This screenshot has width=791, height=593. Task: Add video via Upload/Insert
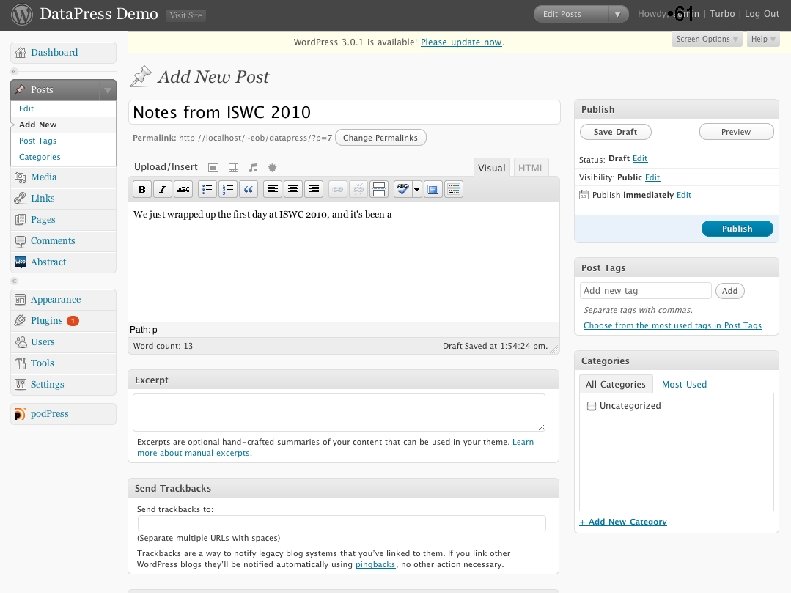click(233, 167)
